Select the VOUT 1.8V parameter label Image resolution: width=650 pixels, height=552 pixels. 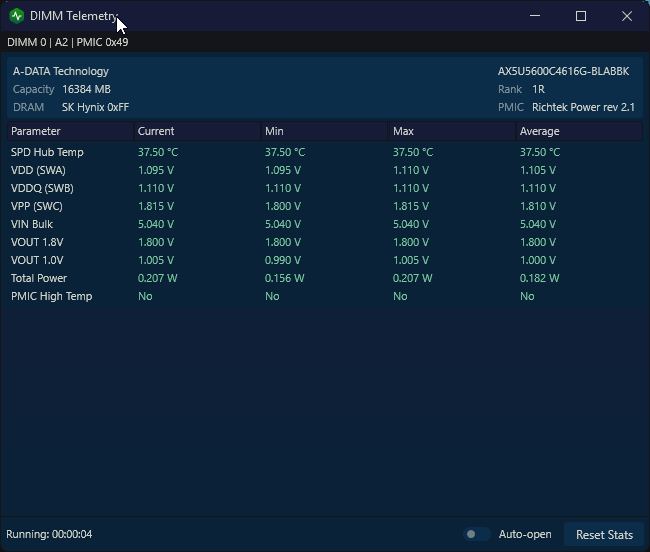(x=37, y=242)
